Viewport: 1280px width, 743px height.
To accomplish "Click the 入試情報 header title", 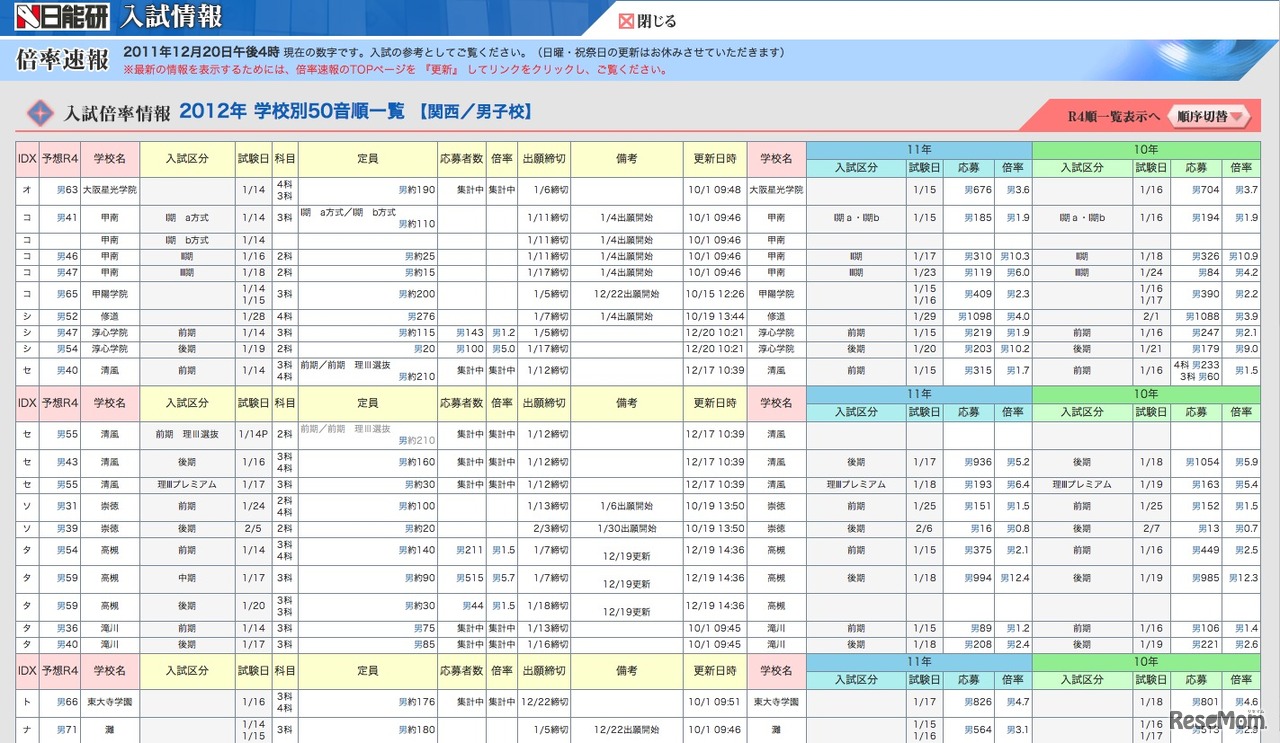I will click(170, 17).
